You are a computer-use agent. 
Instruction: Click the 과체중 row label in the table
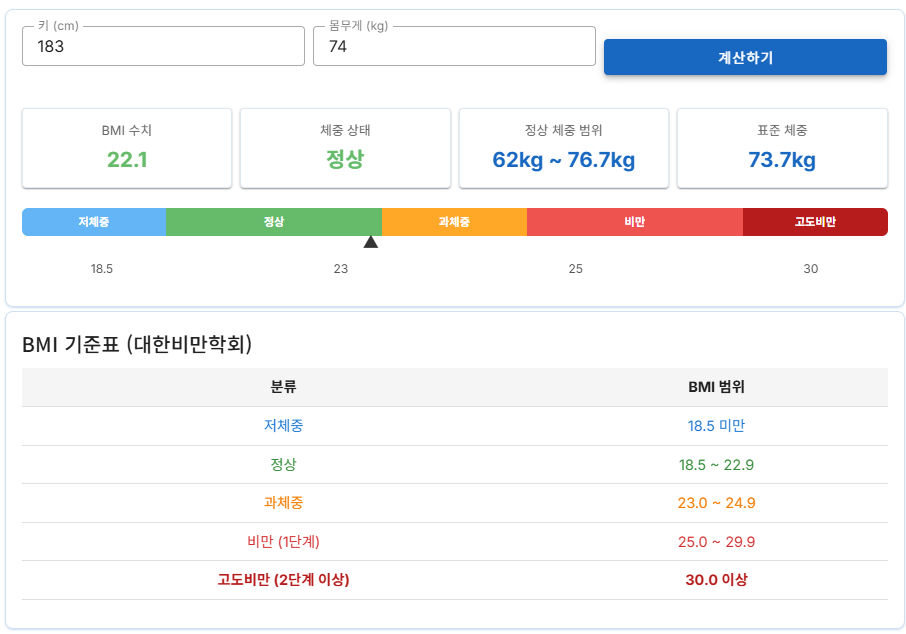[283, 503]
